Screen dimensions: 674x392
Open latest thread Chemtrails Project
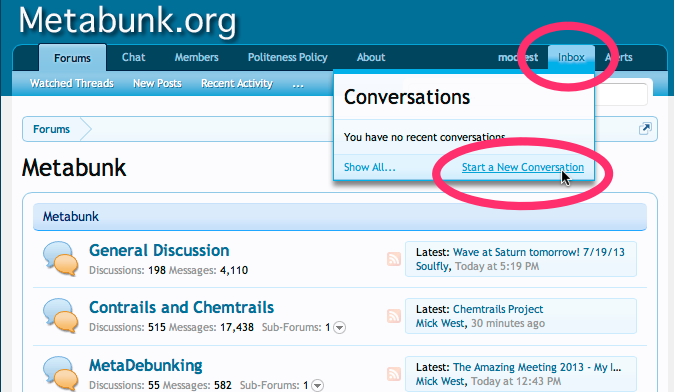coord(498,309)
